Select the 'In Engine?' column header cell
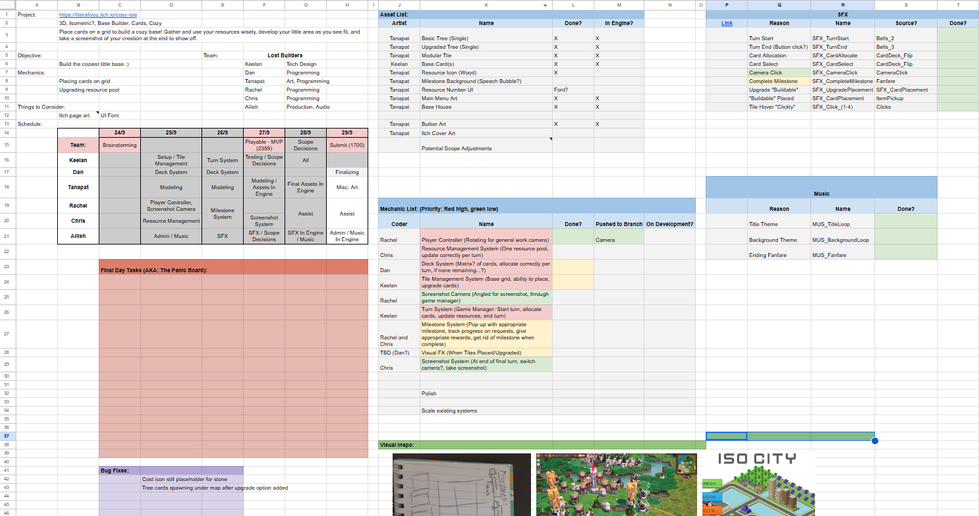The width and height of the screenshot is (979, 516). pos(619,23)
